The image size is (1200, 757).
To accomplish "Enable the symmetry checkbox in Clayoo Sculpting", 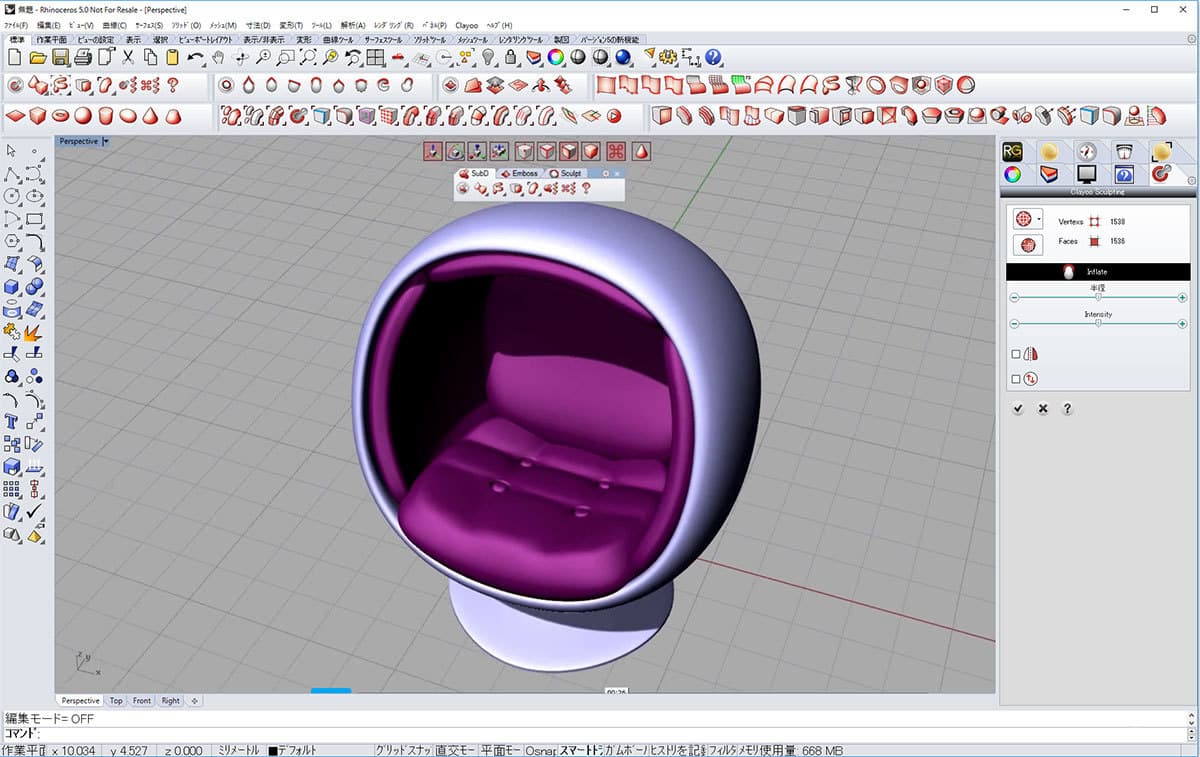I will (1016, 354).
